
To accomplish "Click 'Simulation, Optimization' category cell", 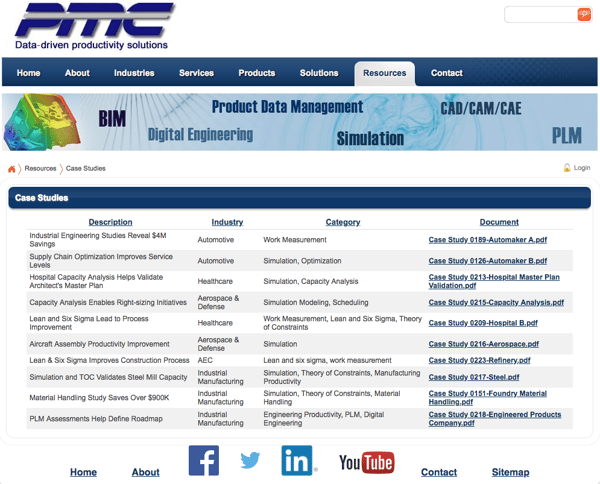I will 302,261.
